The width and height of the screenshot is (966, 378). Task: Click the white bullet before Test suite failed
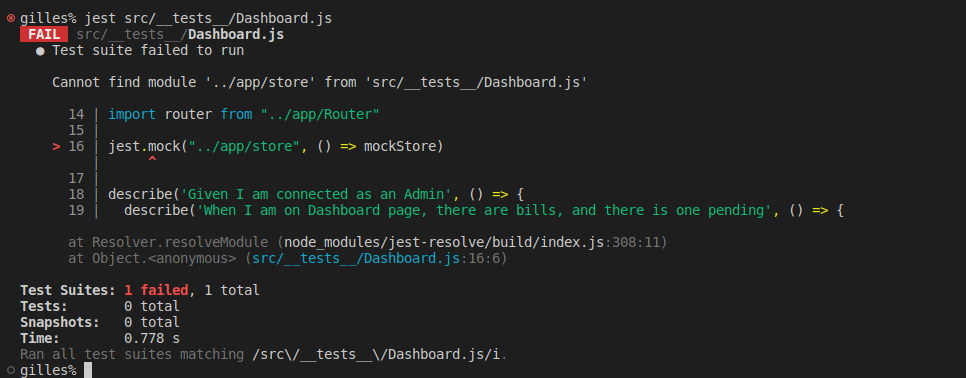click(40, 51)
